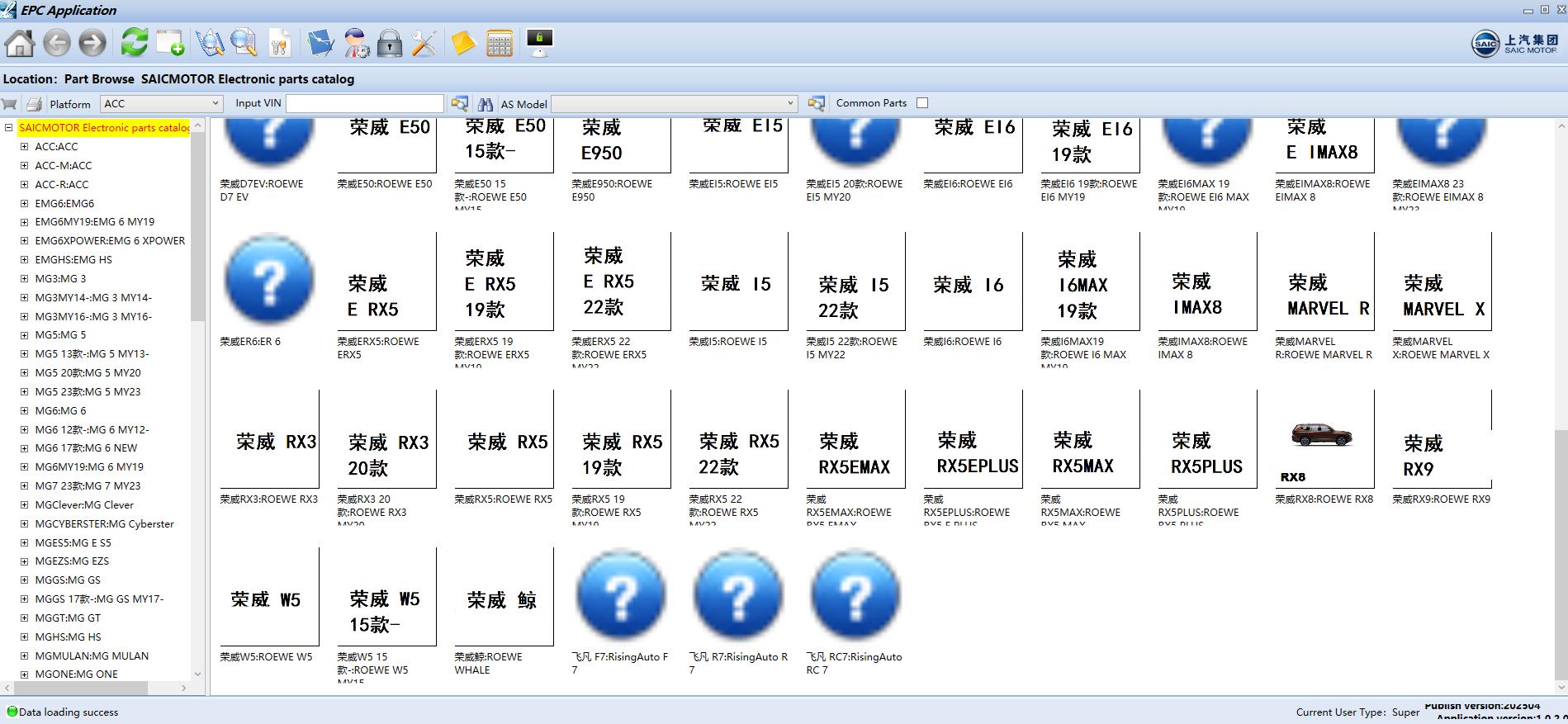The height and width of the screenshot is (724, 1568).
Task: Open the 荣威 MARVEL X model tile
Action: pos(1442,282)
